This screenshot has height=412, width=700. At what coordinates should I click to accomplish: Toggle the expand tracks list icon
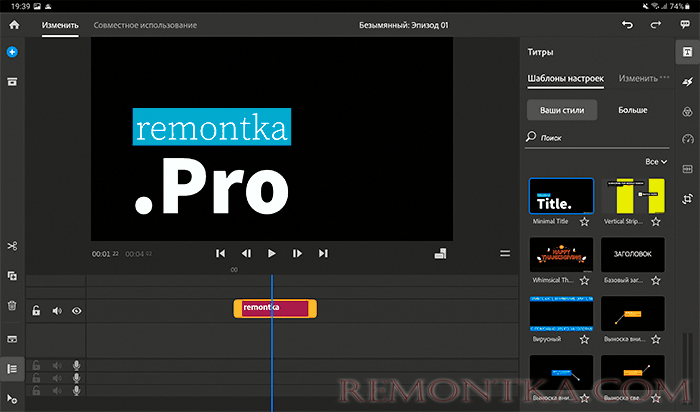pyautogui.click(x=12, y=369)
